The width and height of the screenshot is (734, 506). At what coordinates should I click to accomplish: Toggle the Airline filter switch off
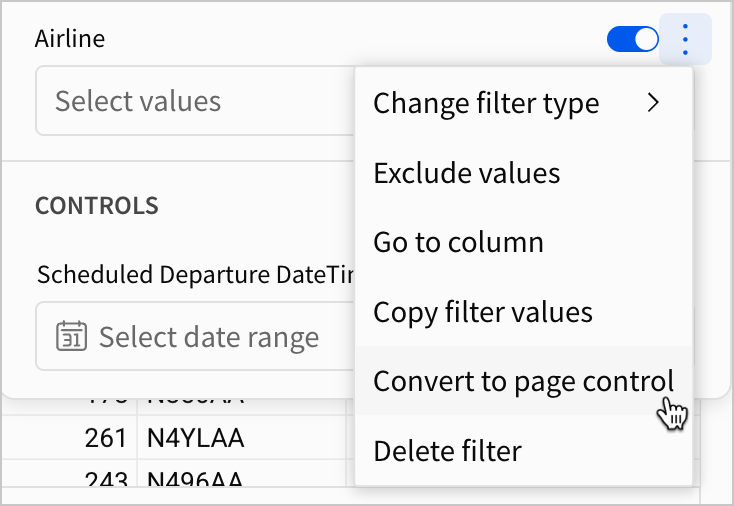pyautogui.click(x=633, y=40)
